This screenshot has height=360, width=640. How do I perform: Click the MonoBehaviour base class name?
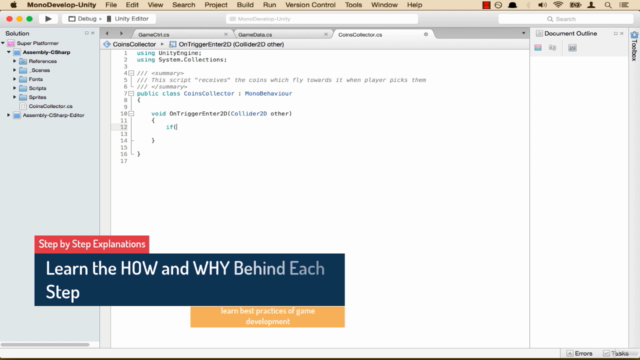coord(268,93)
